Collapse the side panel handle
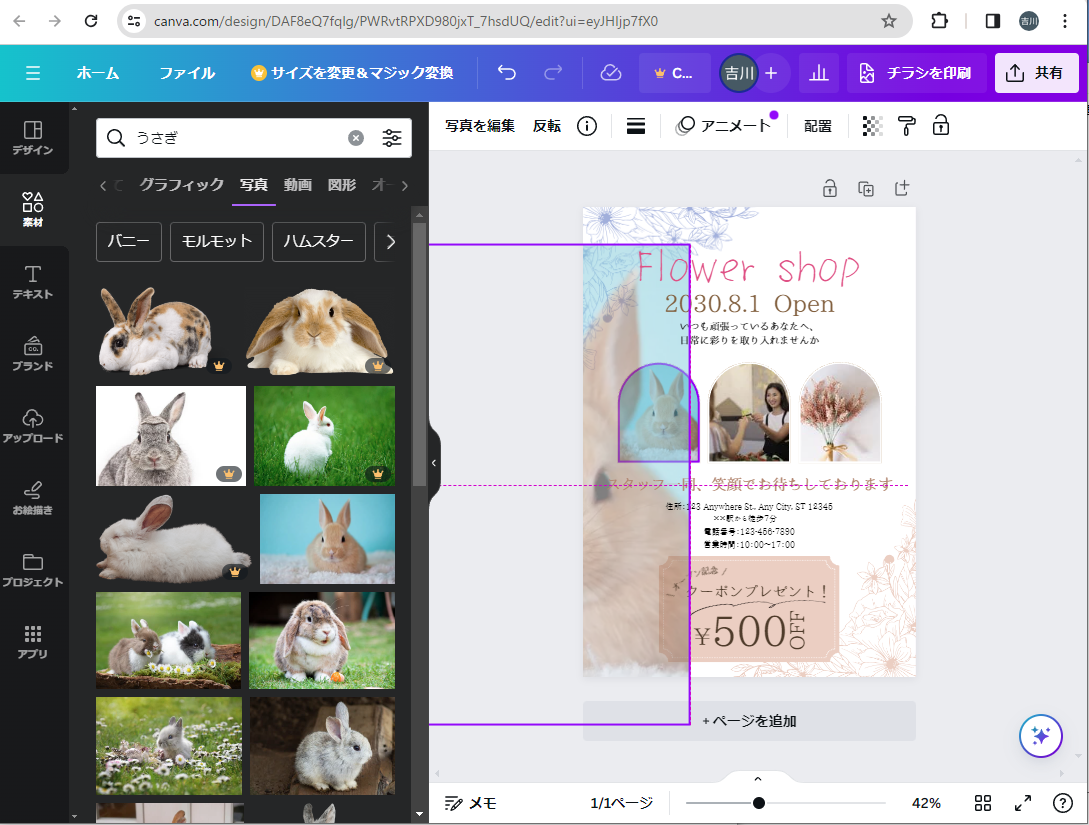The height and width of the screenshot is (825, 1089). (x=434, y=463)
